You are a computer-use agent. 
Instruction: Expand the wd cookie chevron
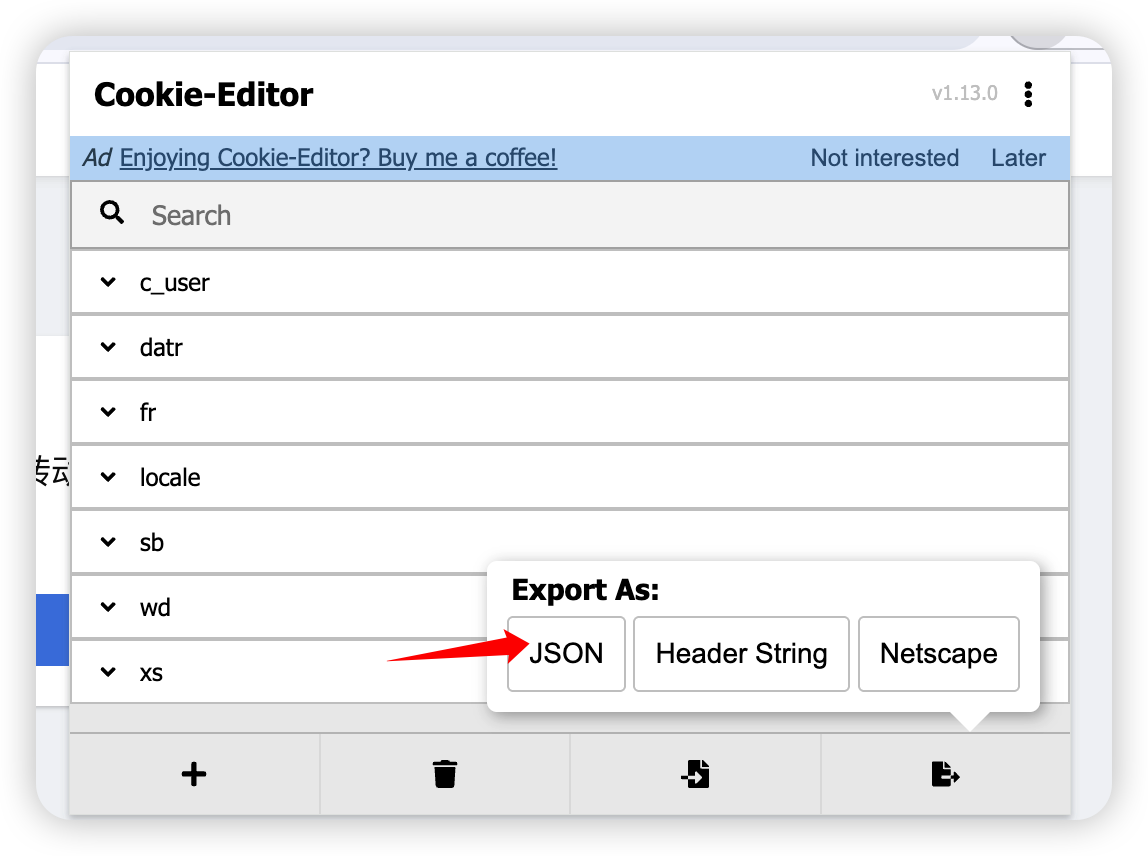click(108, 607)
